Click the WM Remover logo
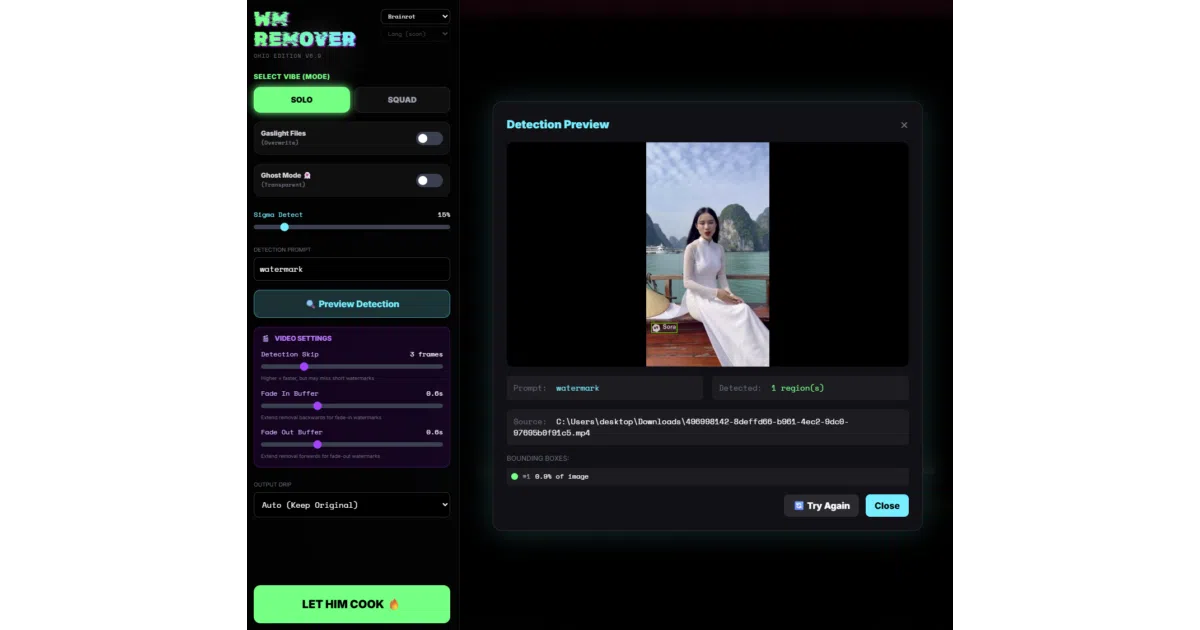The width and height of the screenshot is (1200, 630). tap(304, 30)
